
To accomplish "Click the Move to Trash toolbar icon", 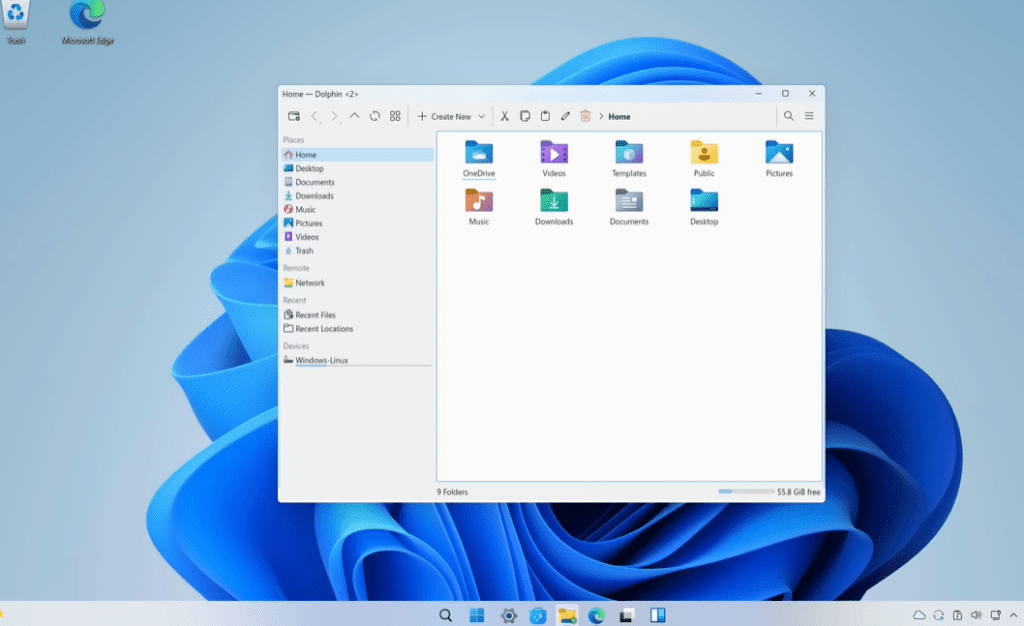I will (x=585, y=116).
